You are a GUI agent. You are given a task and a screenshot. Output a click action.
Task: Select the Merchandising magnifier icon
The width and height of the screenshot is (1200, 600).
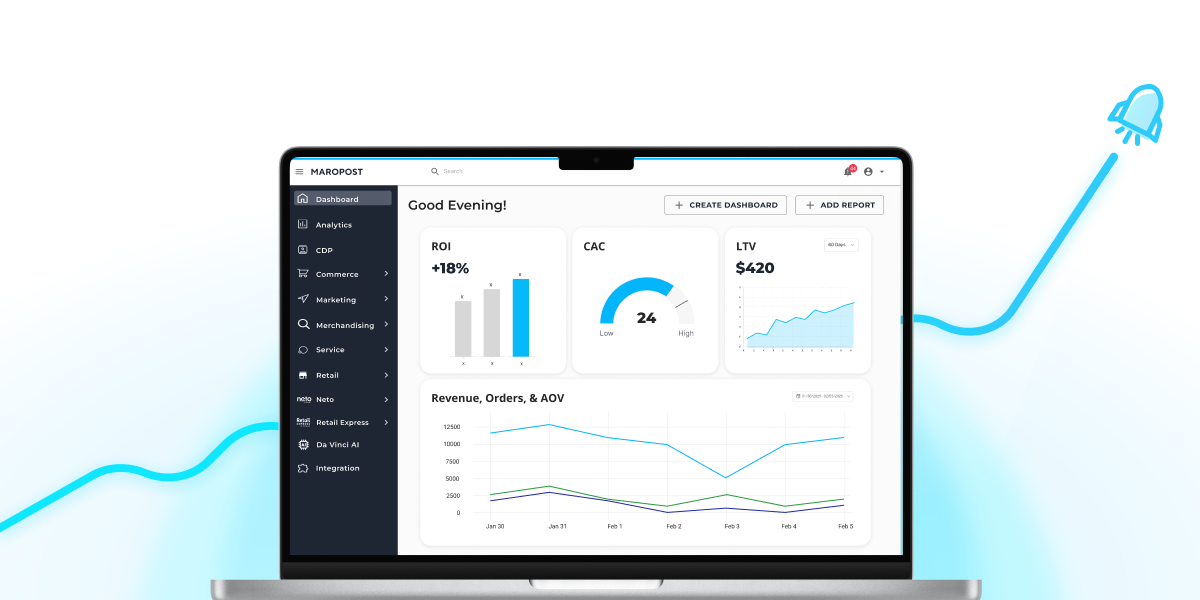point(303,325)
